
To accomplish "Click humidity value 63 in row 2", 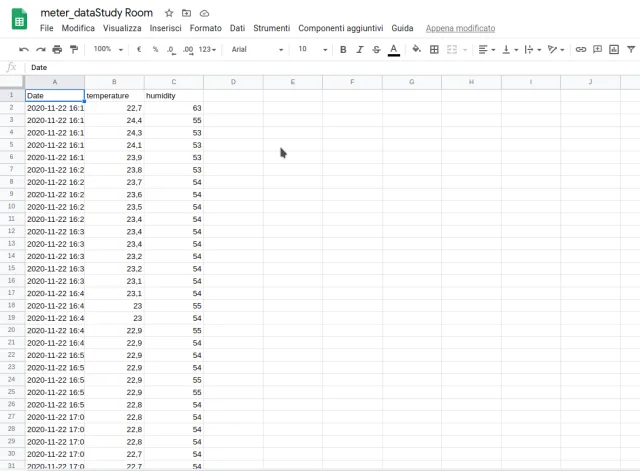I will point(174,108).
